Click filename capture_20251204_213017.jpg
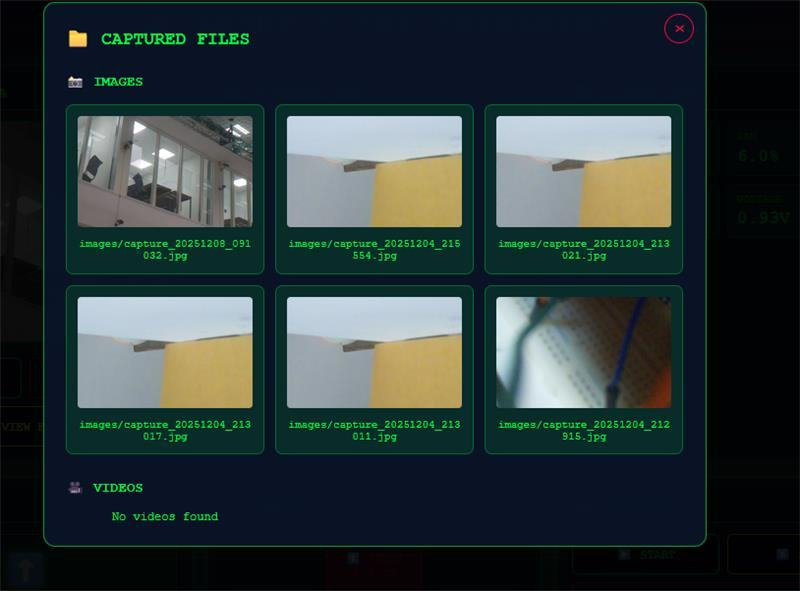800x591 pixels. [x=165, y=430]
